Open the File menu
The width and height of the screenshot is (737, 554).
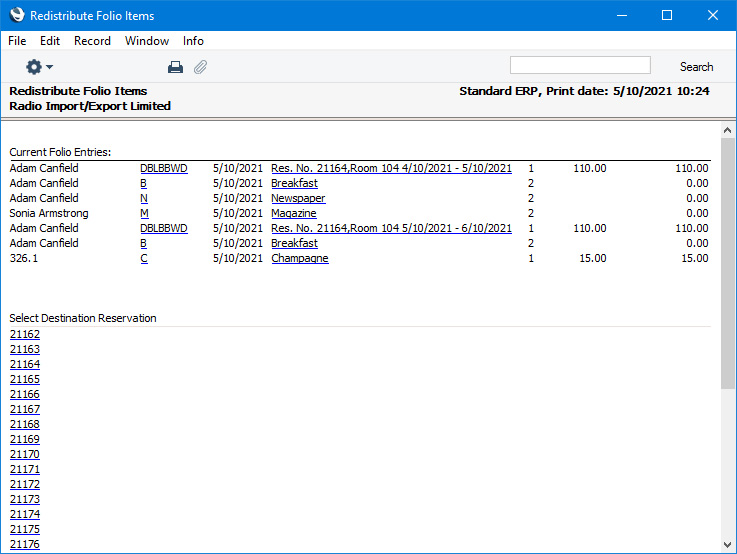click(x=17, y=41)
